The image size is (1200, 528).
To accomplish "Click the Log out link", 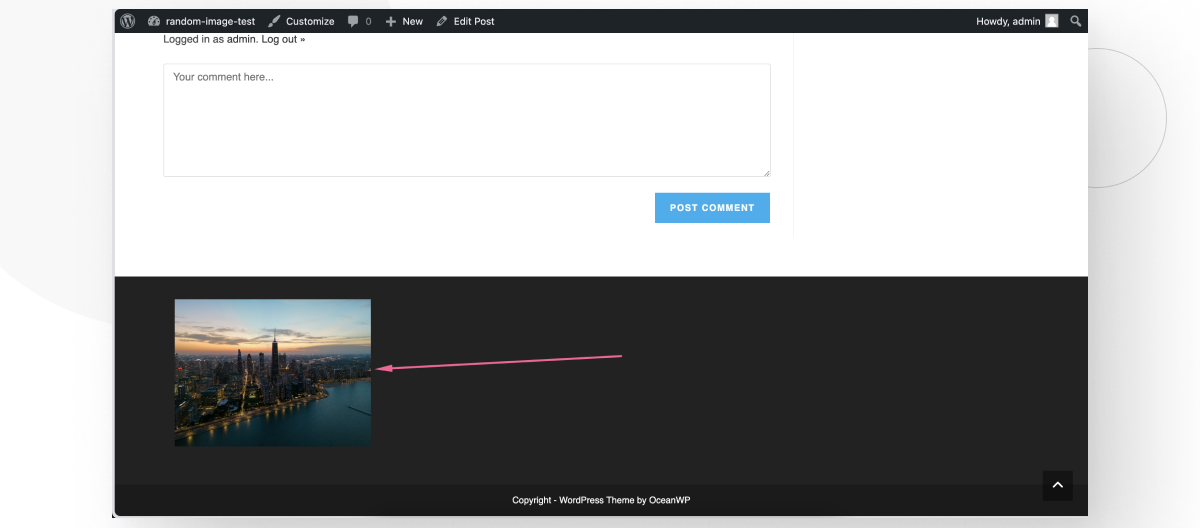I will click(x=283, y=39).
